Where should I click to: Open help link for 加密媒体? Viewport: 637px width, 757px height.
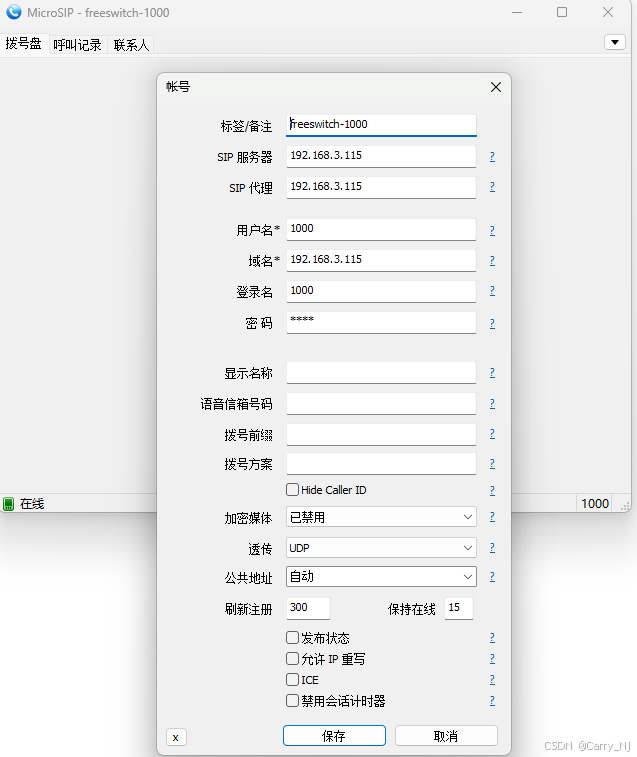(x=492, y=517)
